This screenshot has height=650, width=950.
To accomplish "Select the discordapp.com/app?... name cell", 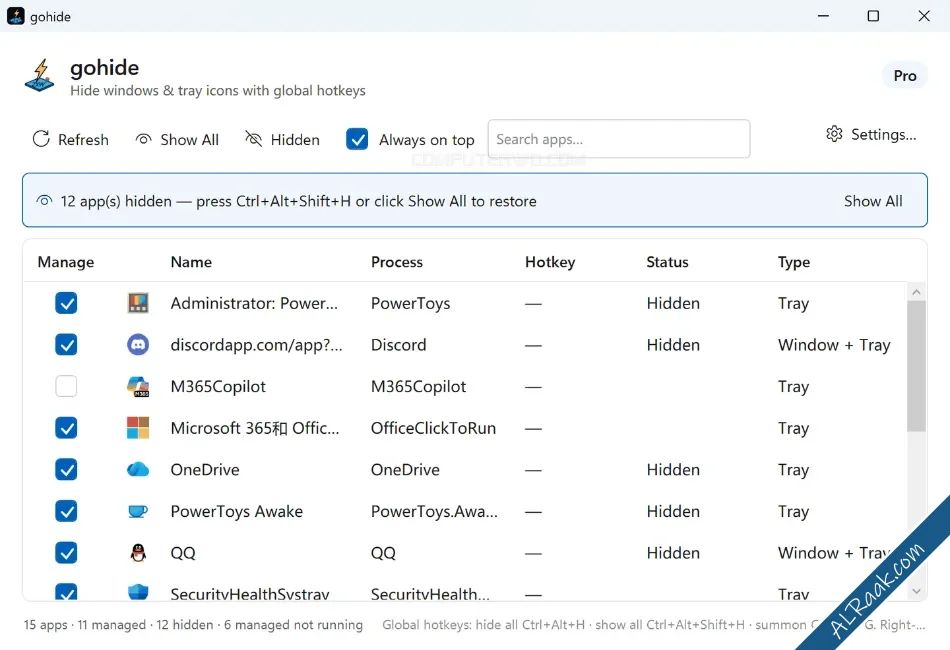I will 256,345.
